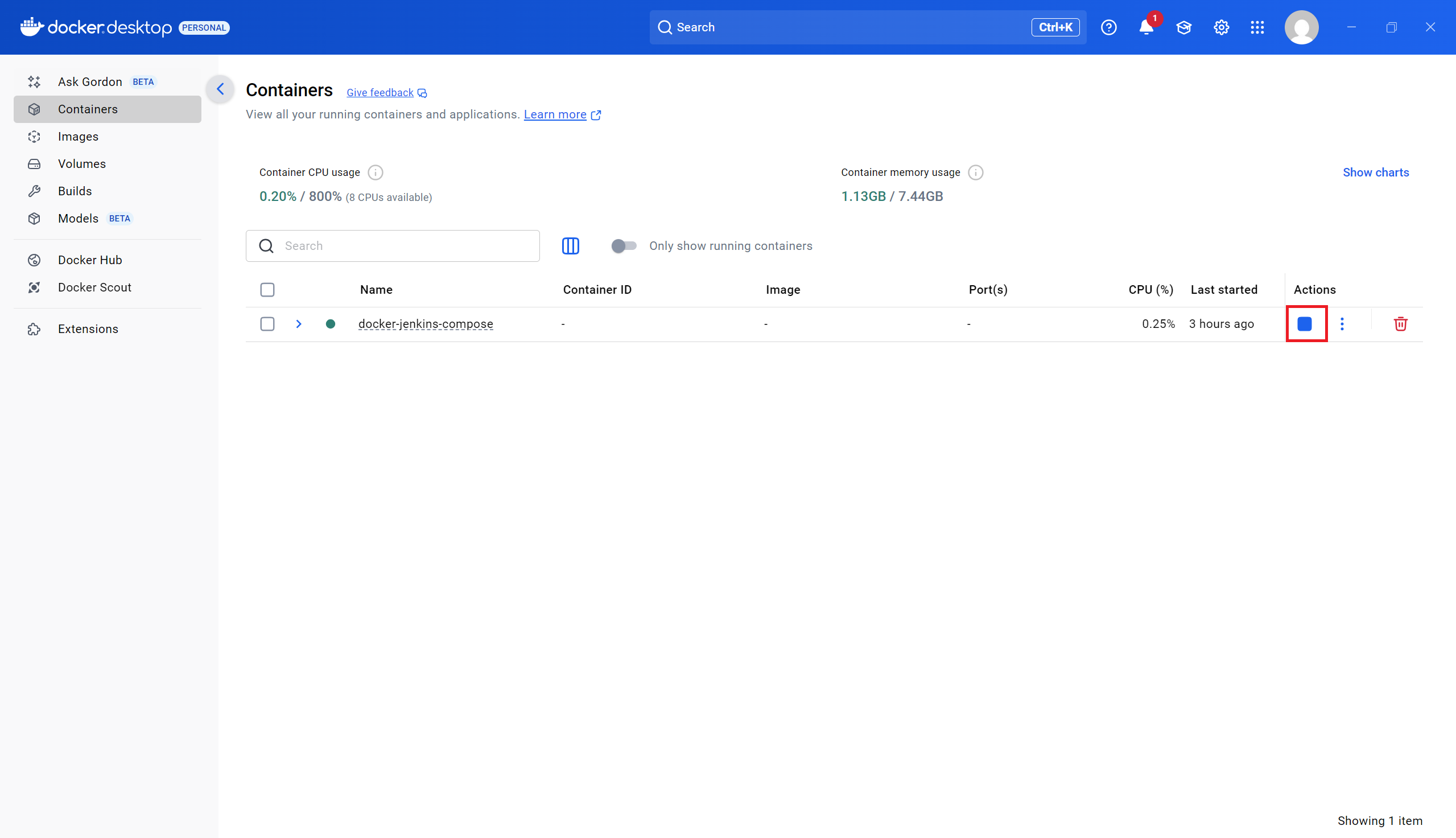Viewport: 1456px width, 838px height.
Task: Toggle Only show running containers
Action: pyautogui.click(x=624, y=246)
